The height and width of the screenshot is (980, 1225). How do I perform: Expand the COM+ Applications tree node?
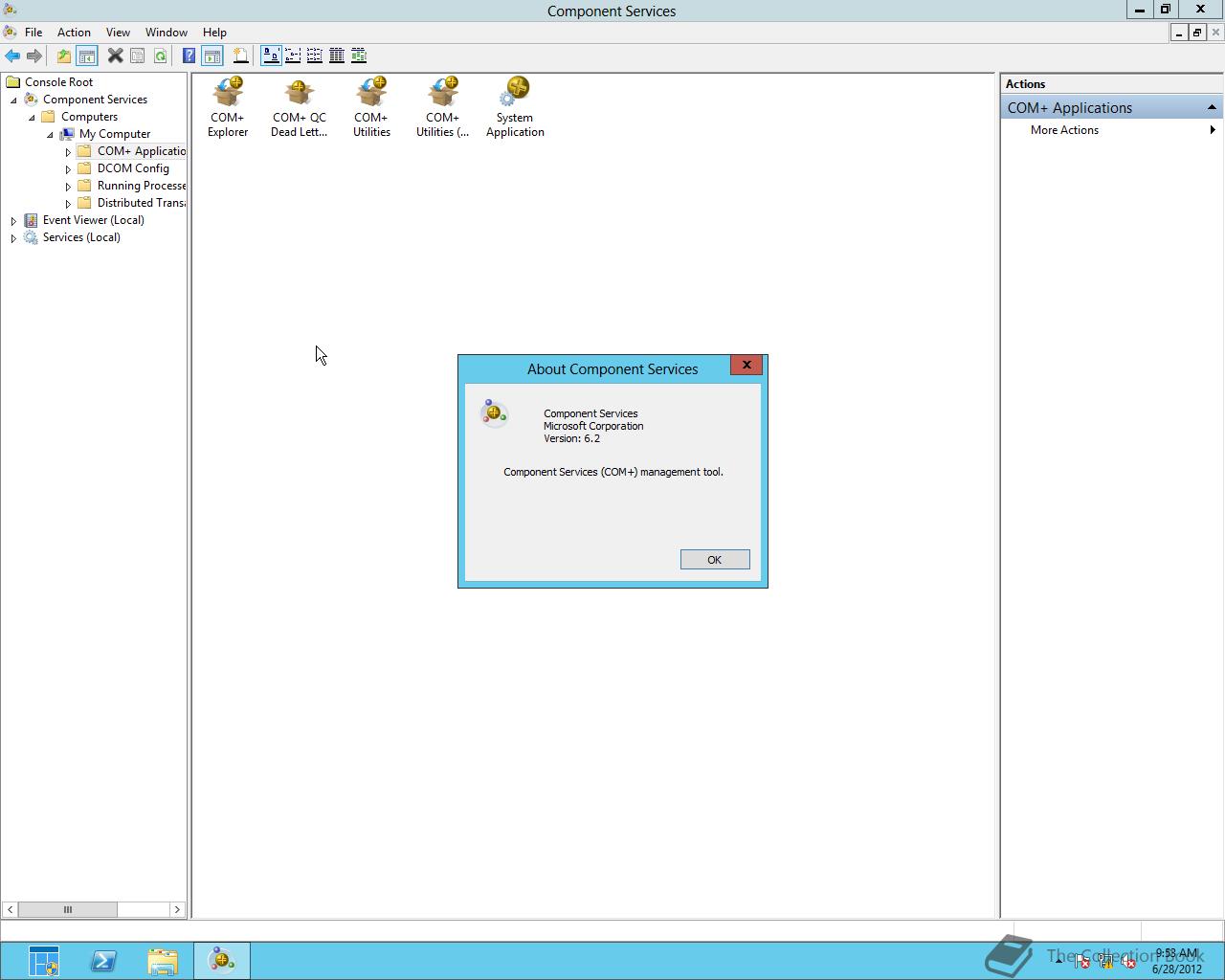[x=68, y=152]
